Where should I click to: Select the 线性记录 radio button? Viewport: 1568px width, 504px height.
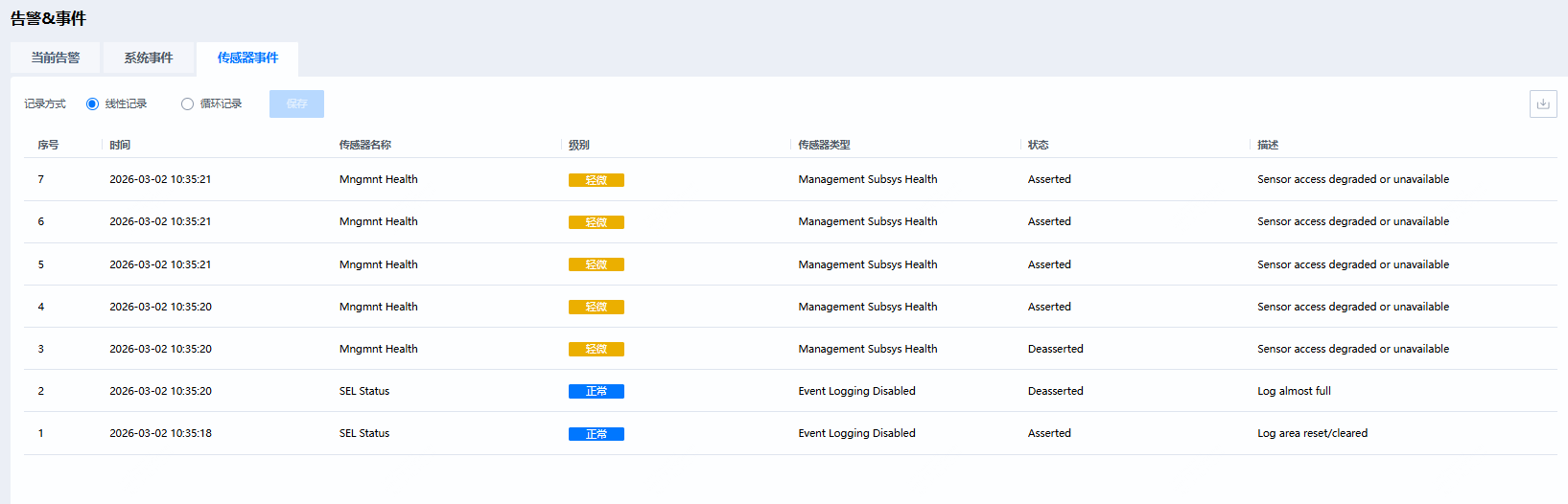93,103
